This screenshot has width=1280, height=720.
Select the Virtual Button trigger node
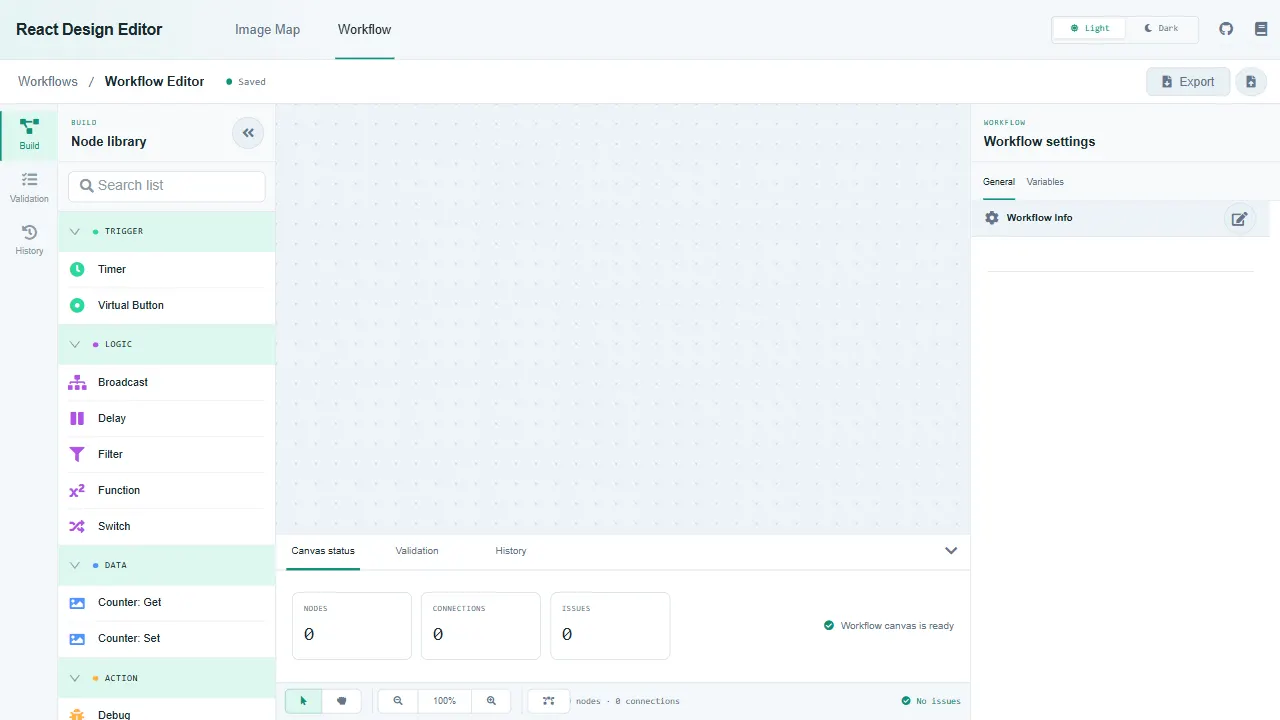167,305
